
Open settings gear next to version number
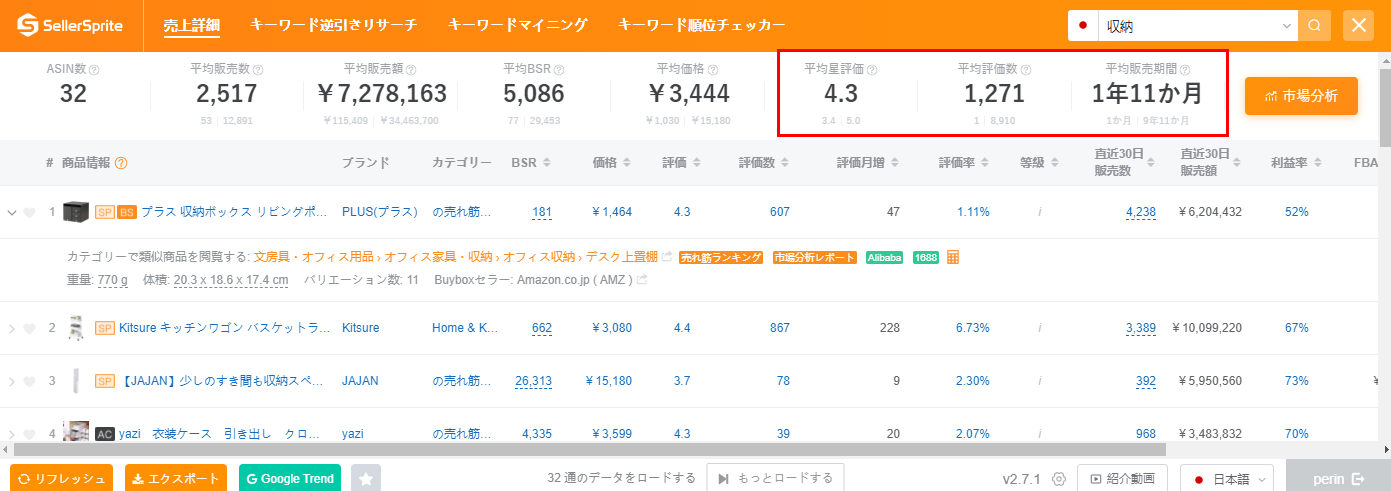pos(1059,479)
